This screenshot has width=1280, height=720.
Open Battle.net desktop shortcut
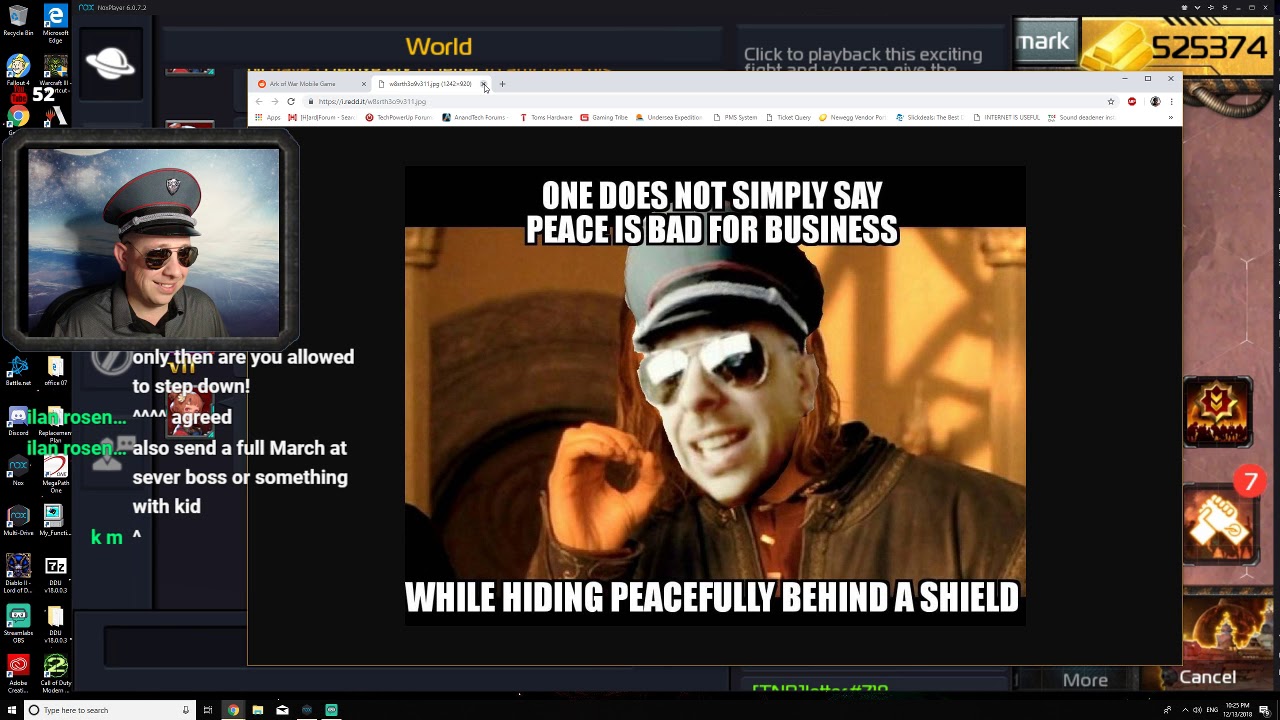18,371
